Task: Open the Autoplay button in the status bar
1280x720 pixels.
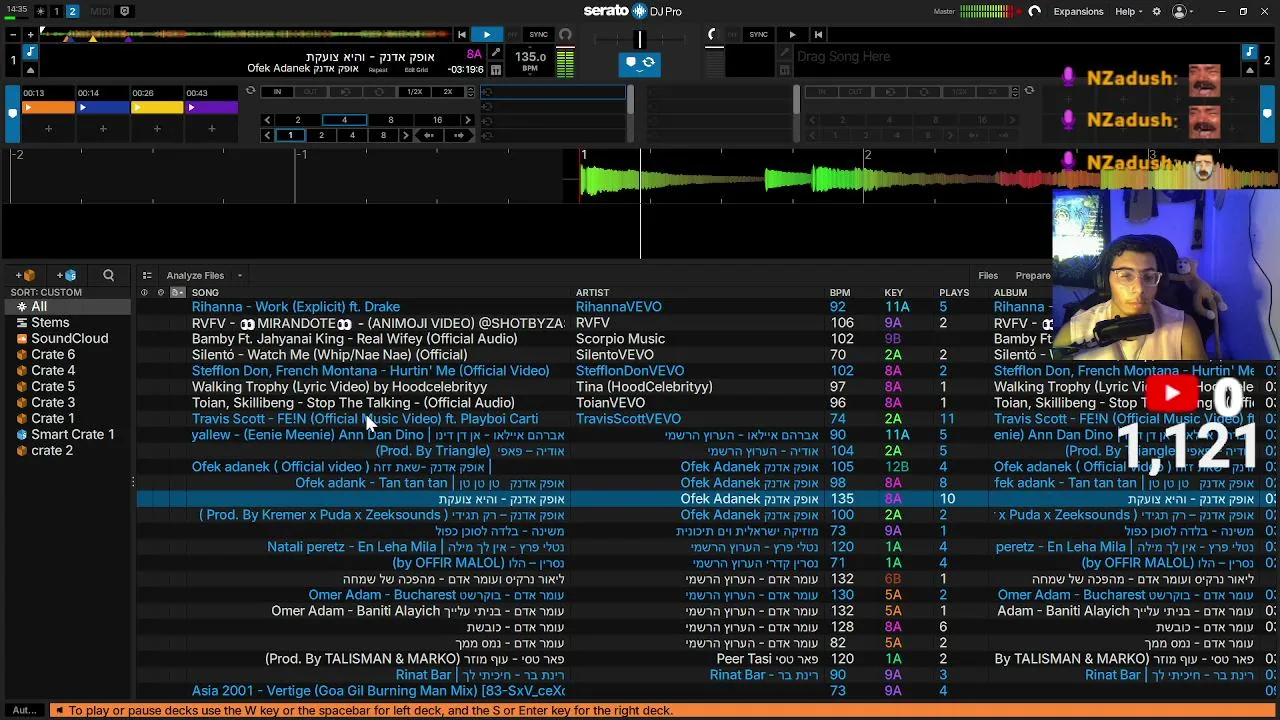Action: coord(24,710)
